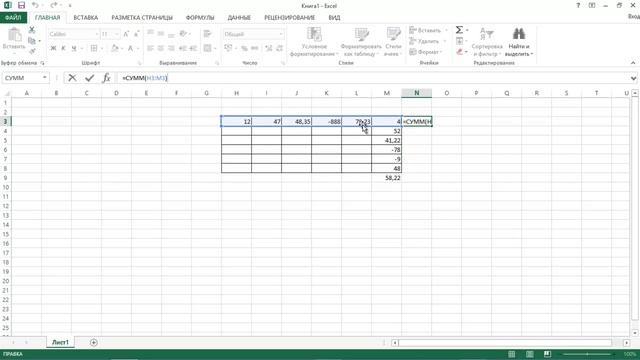The height and width of the screenshot is (360, 640).
Task: Confirm the formula with checkmark button
Action: (x=89, y=78)
